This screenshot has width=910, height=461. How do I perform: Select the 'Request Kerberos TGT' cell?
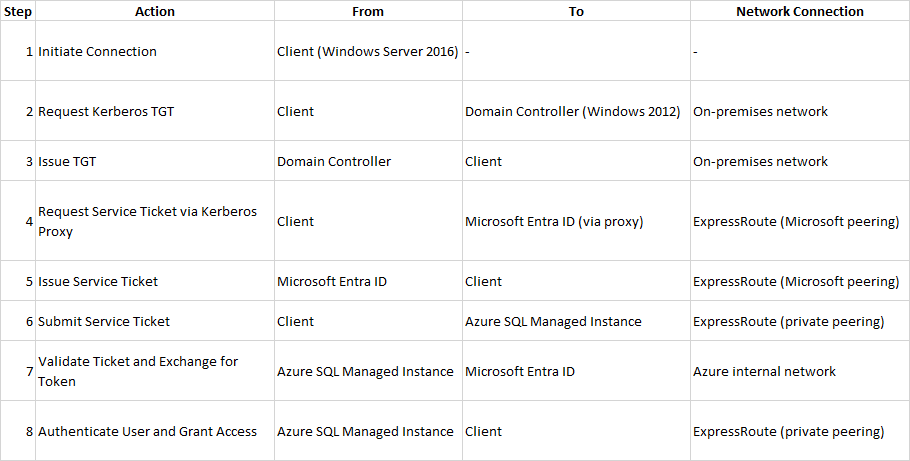click(154, 111)
